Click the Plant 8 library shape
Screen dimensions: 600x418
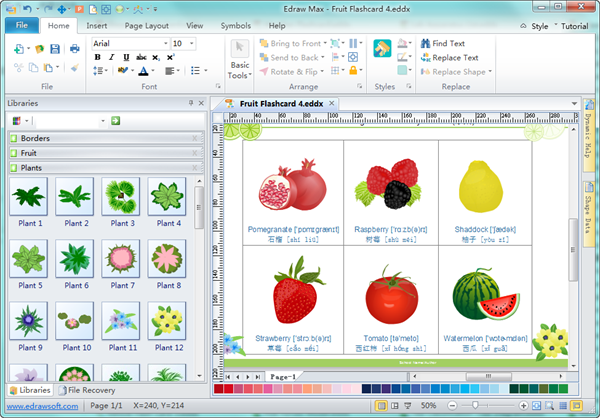pos(167,258)
